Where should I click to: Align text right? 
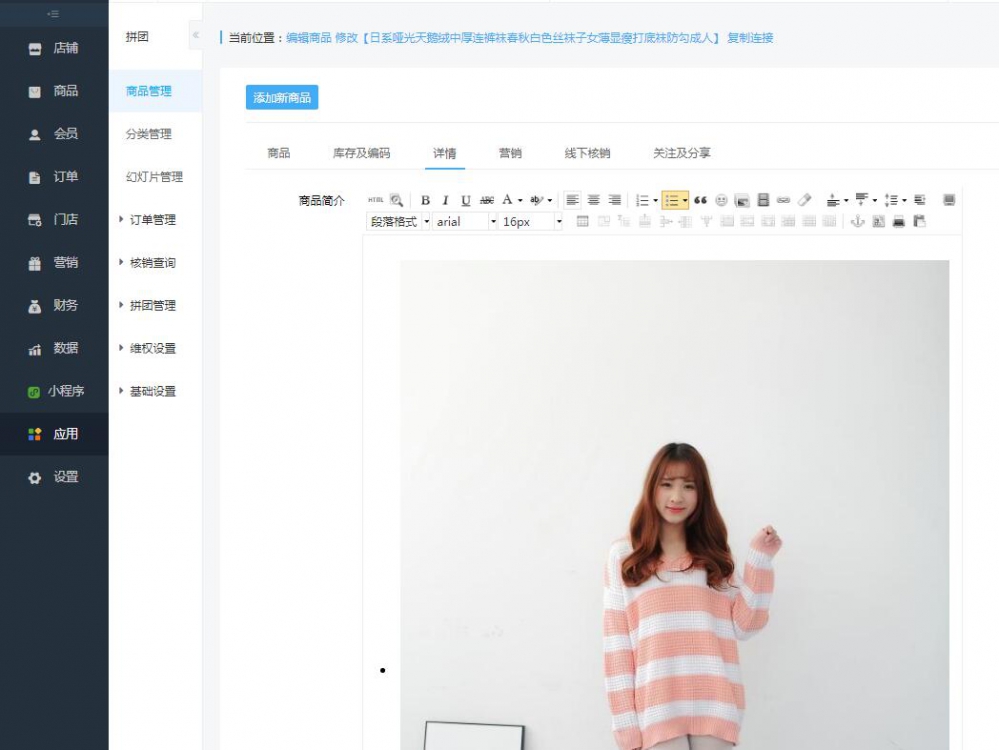[x=614, y=200]
